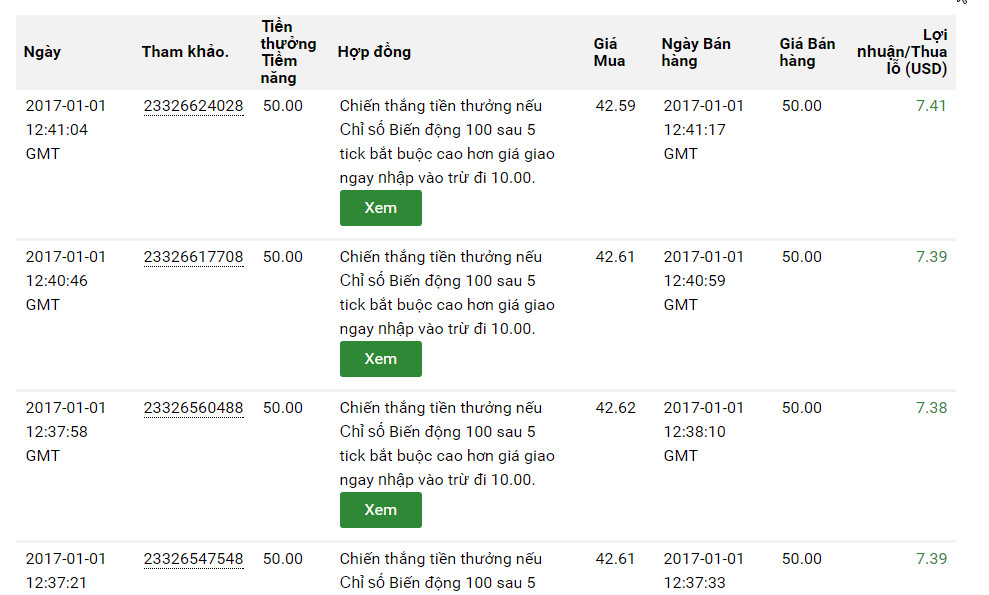Click the Ngày column header

[42, 52]
